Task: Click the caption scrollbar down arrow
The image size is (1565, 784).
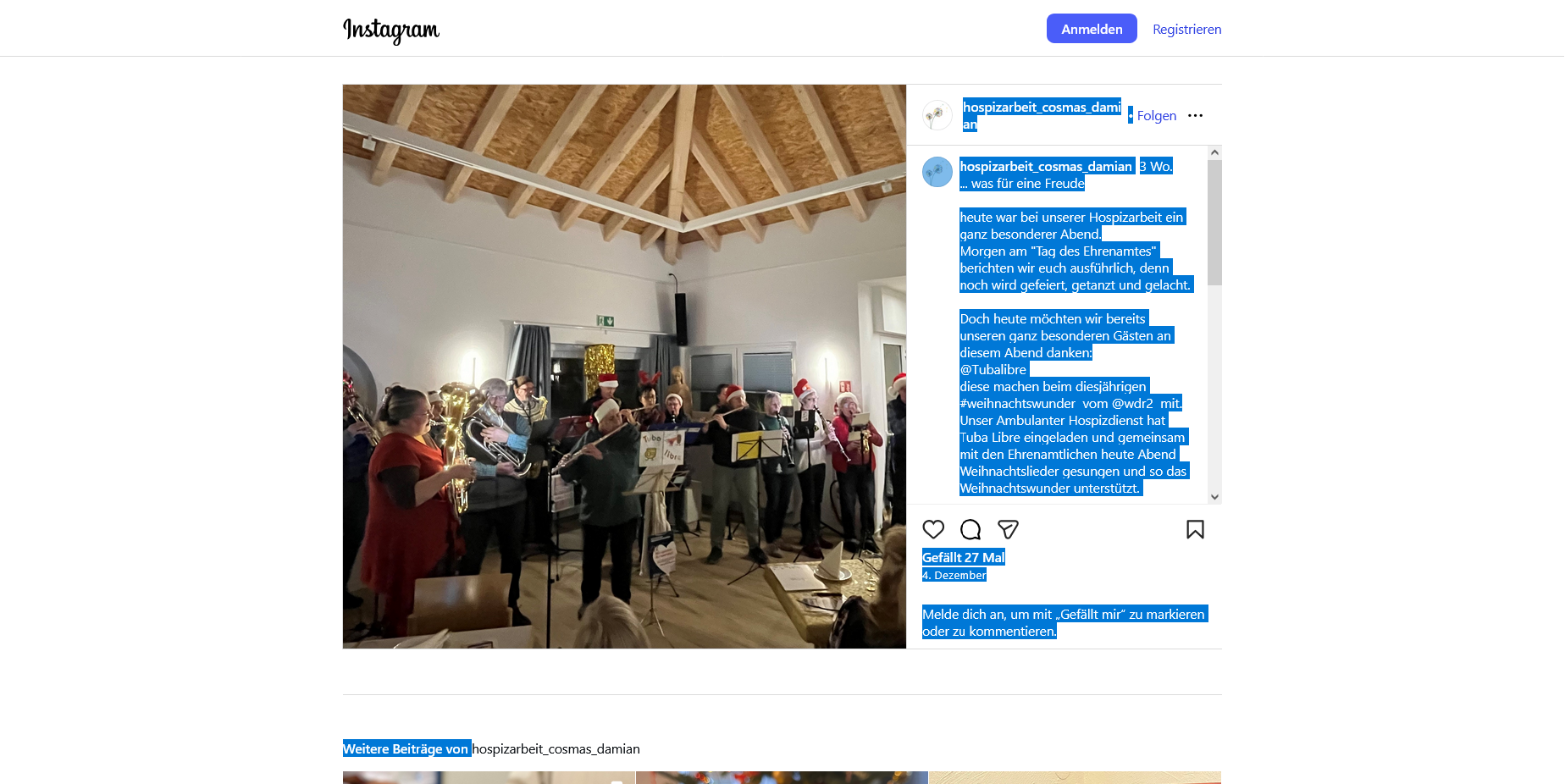Action: (1214, 497)
